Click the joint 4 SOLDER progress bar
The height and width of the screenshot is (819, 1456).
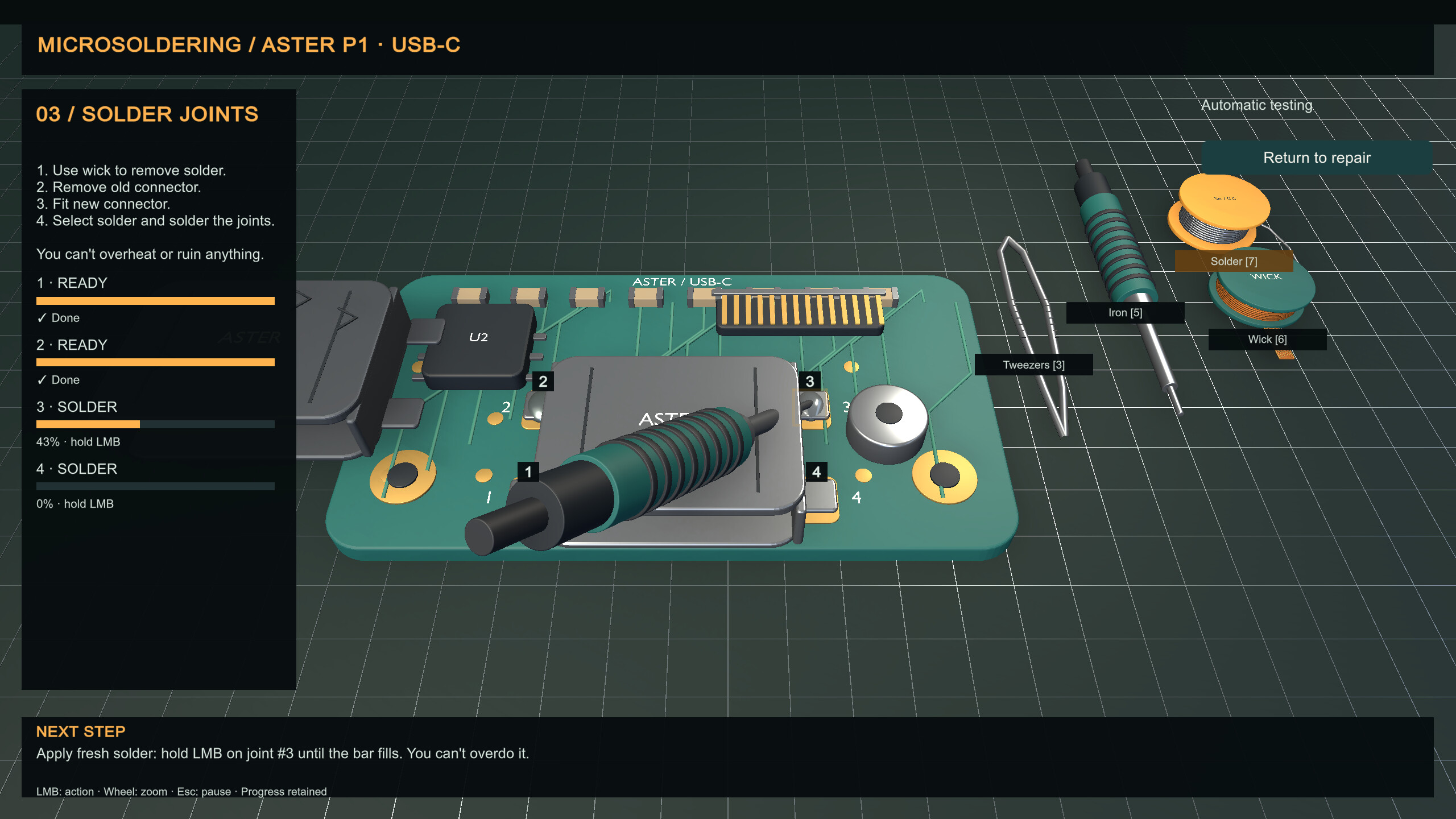[x=155, y=486]
